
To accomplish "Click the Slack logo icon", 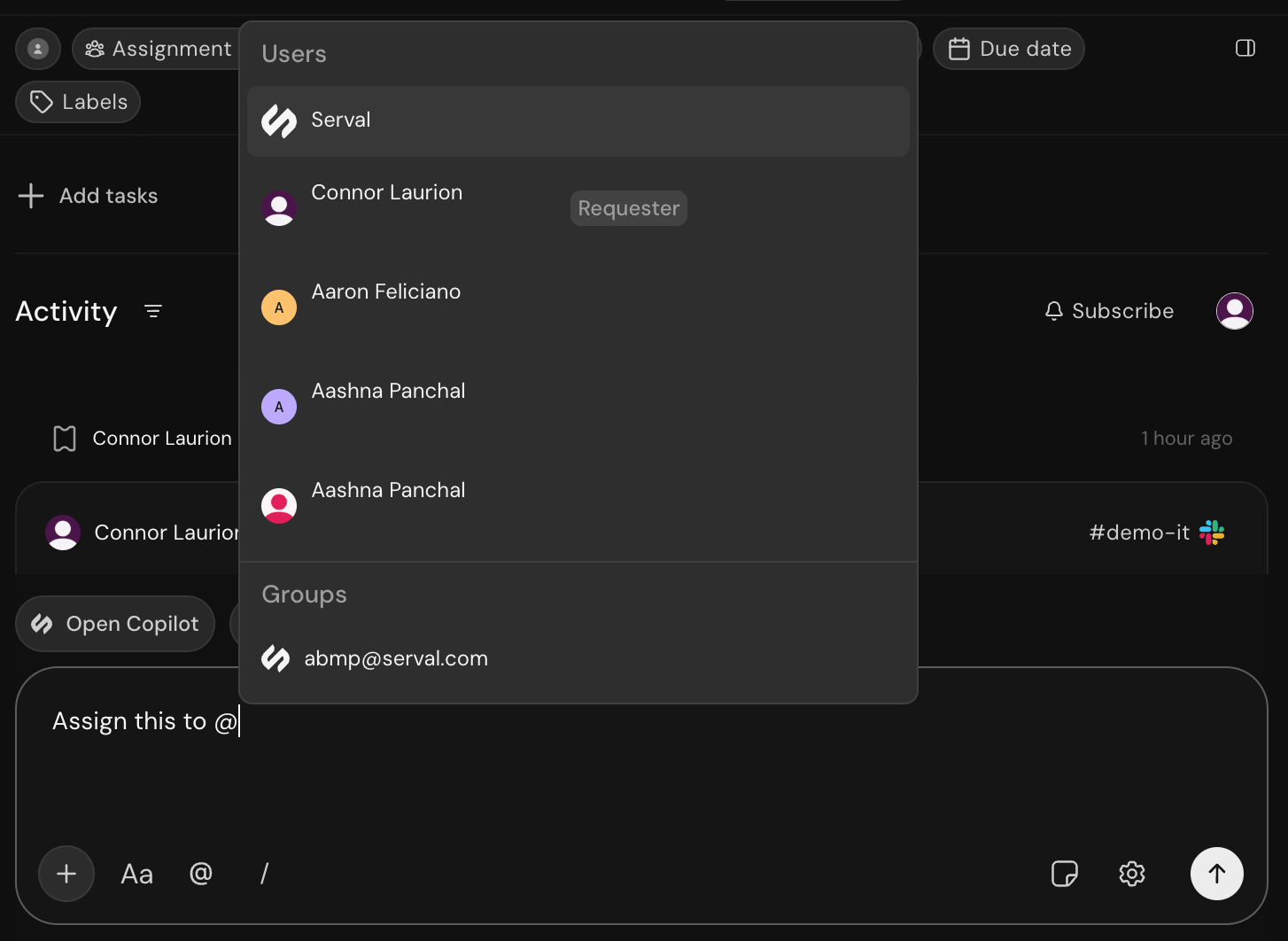I will (1212, 533).
